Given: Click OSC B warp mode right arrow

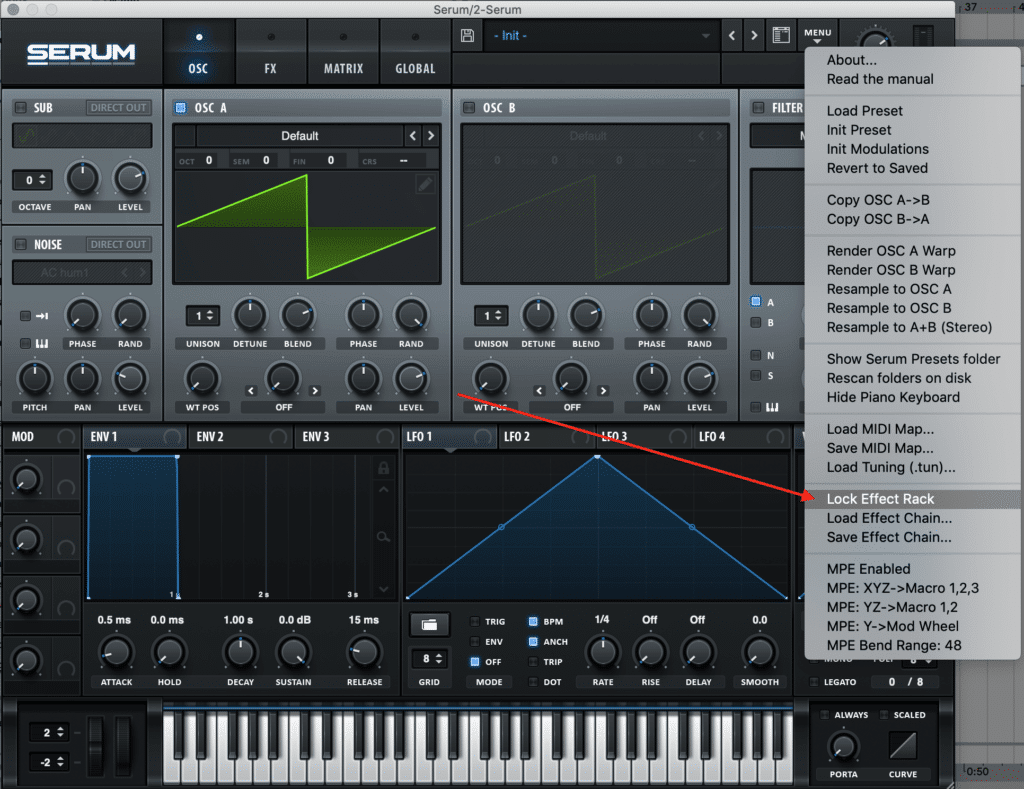Looking at the screenshot, I should pyautogui.click(x=603, y=391).
